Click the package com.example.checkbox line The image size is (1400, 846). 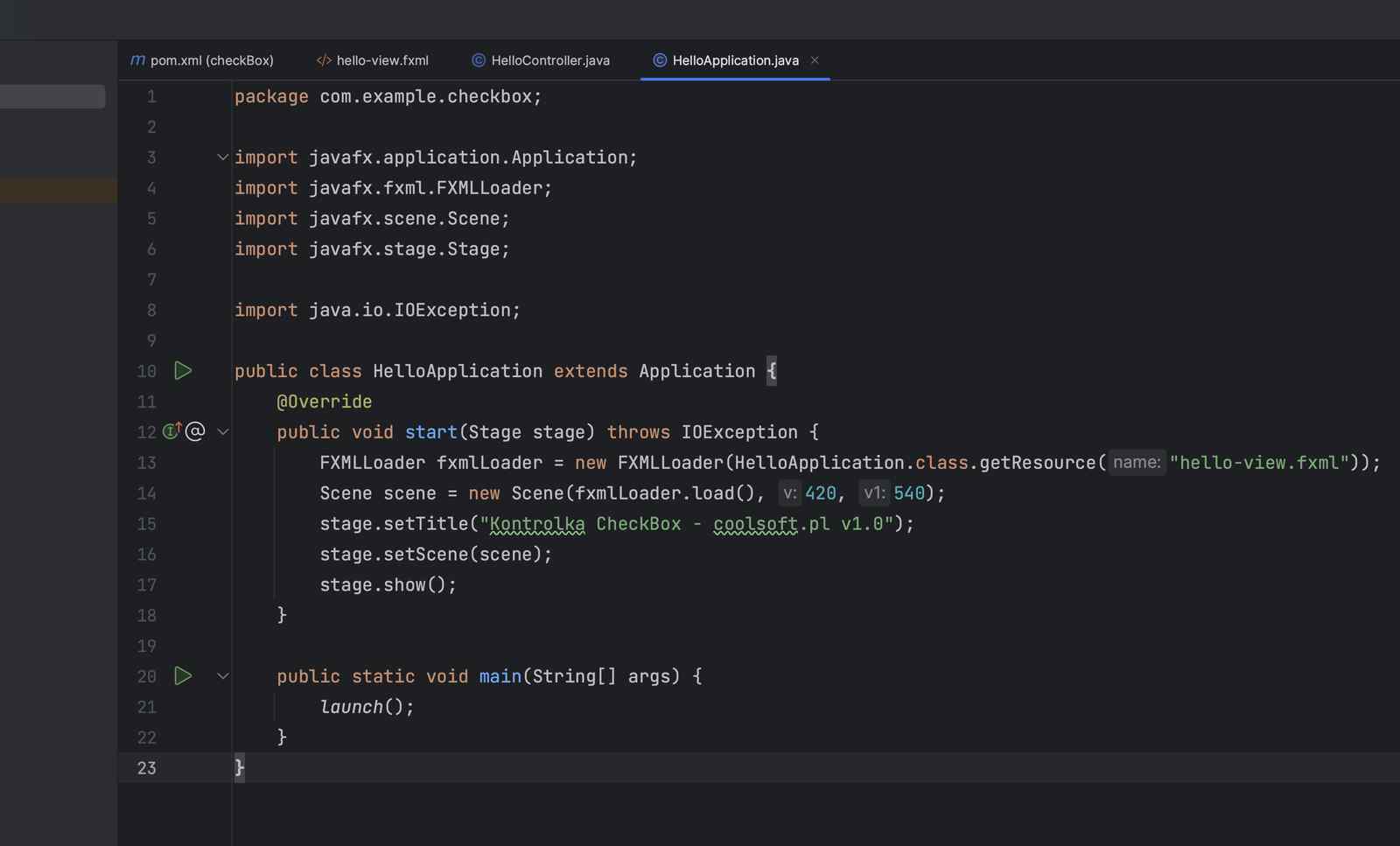click(388, 96)
